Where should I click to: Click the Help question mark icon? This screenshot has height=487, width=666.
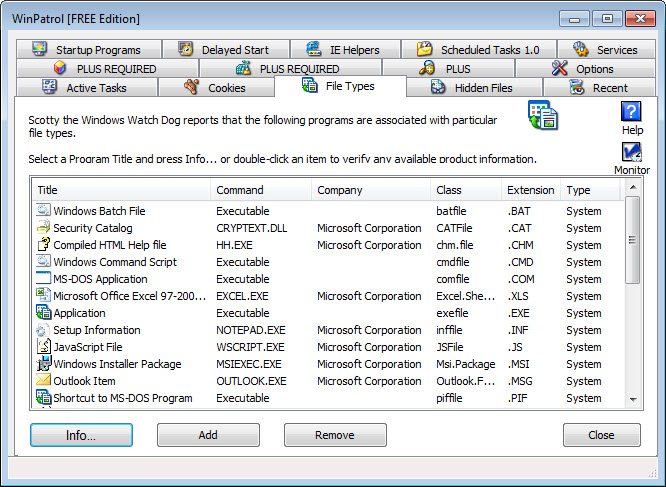631,112
